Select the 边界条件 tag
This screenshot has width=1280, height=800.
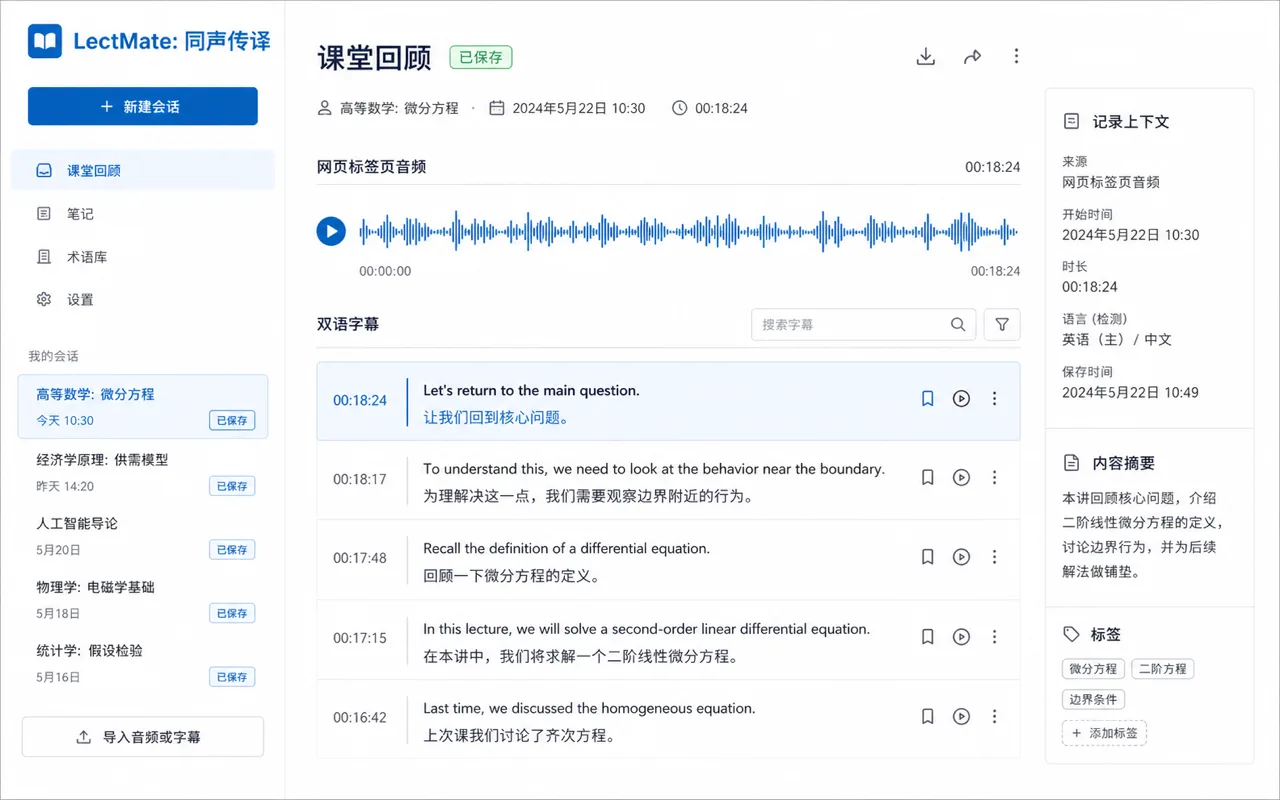tap(1093, 700)
